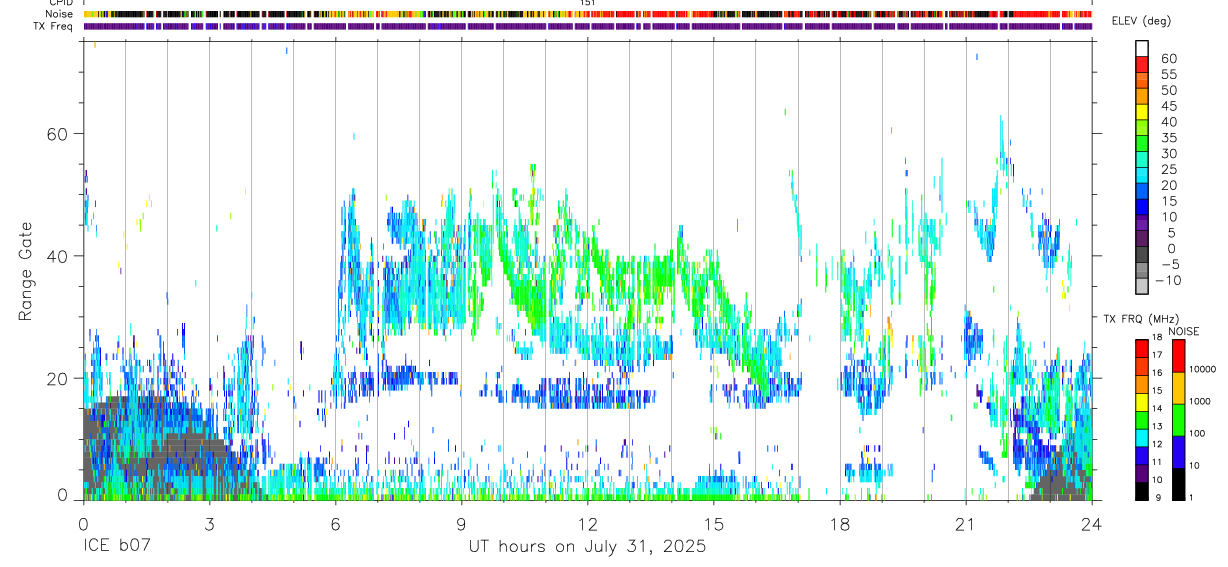Click the '151' CPID value at top
Image resolution: width=1228 pixels, height=567 pixels.
pos(588,3)
